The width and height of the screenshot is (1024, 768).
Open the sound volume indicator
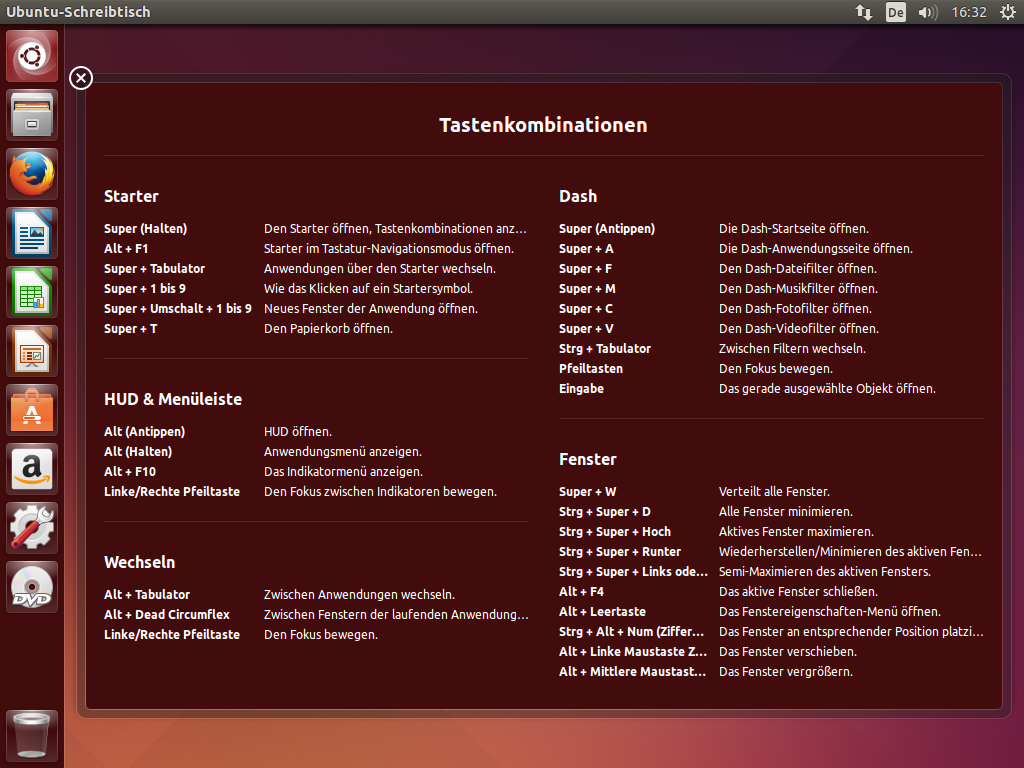[x=927, y=12]
